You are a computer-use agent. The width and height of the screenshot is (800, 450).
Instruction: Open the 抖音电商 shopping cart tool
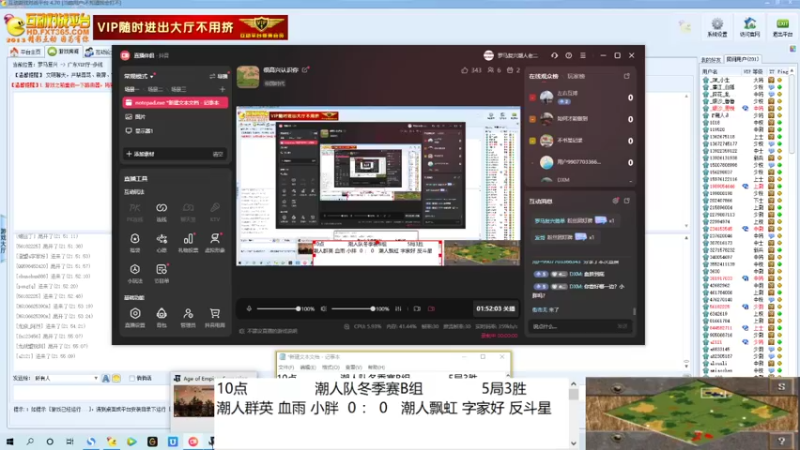coord(215,317)
